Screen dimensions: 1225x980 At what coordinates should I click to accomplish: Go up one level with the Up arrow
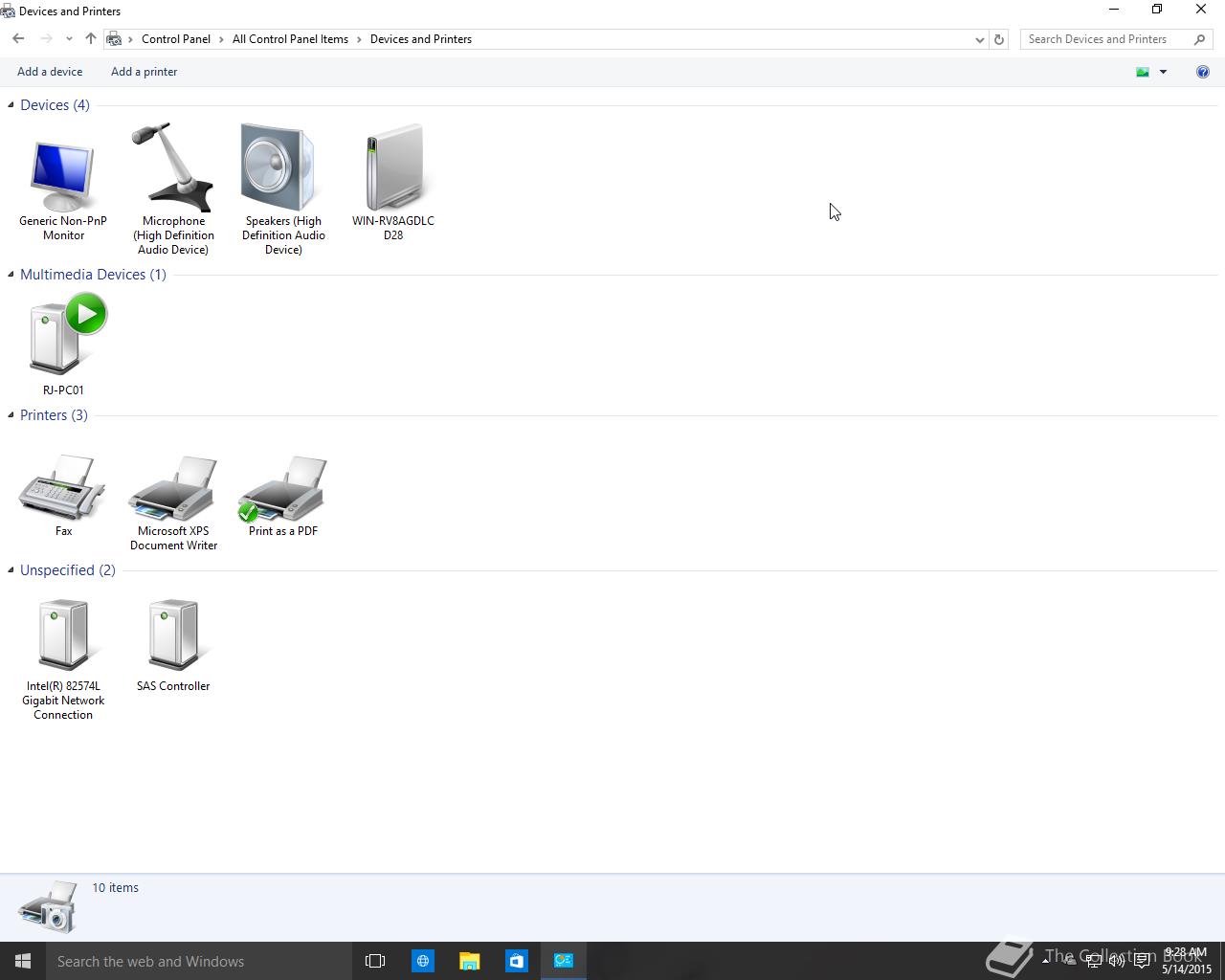91,39
